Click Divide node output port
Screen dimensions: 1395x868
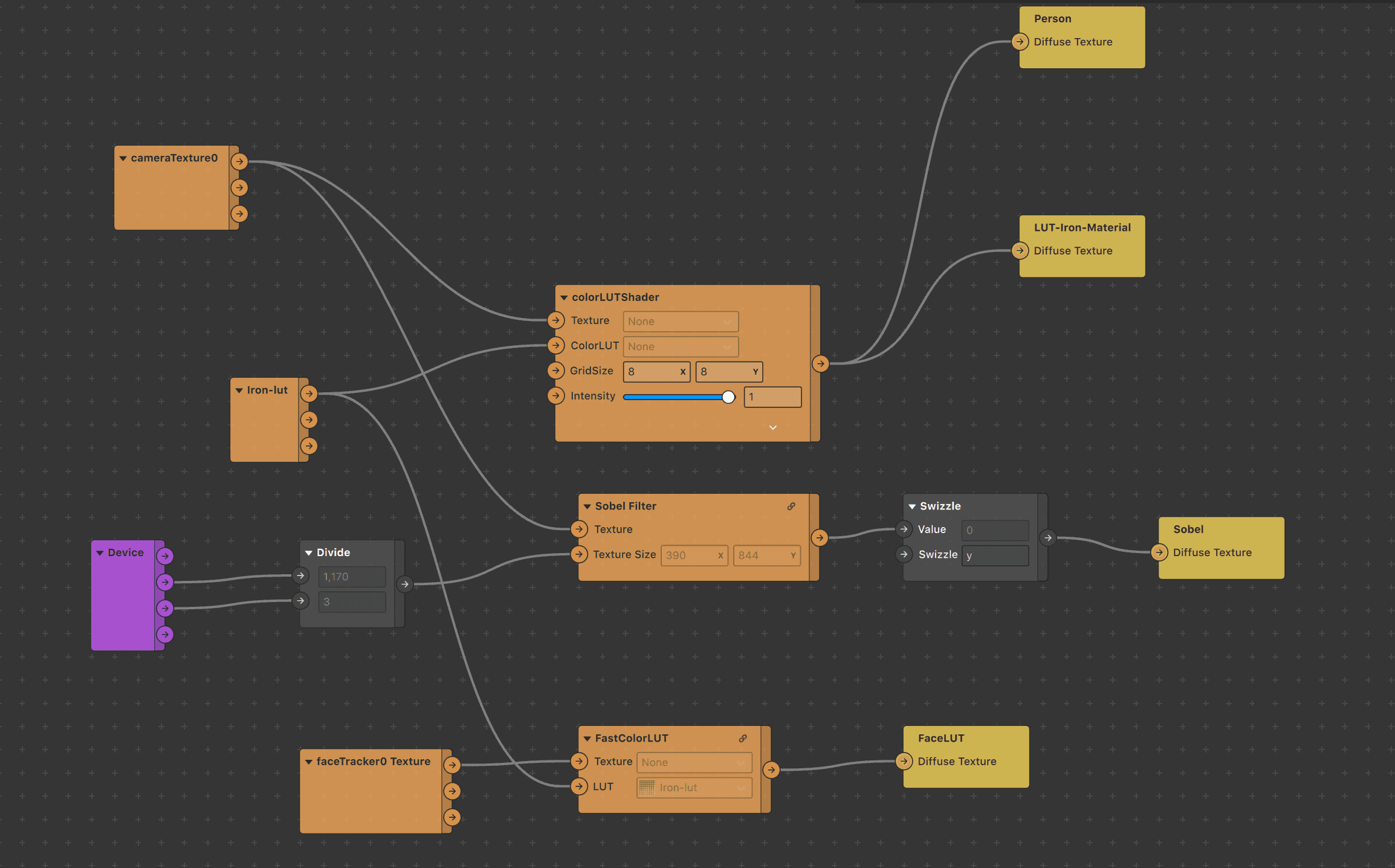pos(405,584)
